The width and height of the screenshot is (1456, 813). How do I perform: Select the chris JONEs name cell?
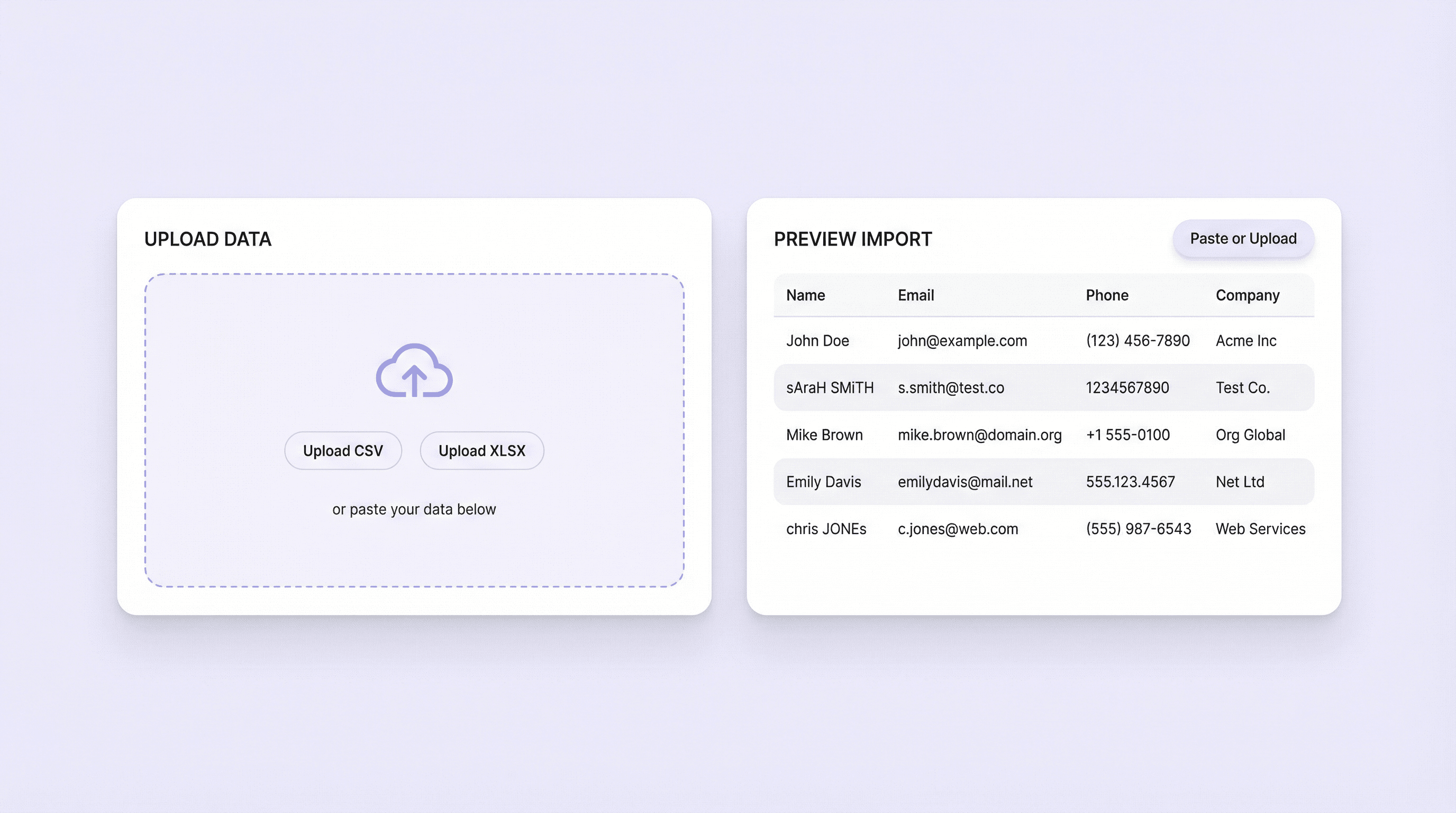pos(826,529)
